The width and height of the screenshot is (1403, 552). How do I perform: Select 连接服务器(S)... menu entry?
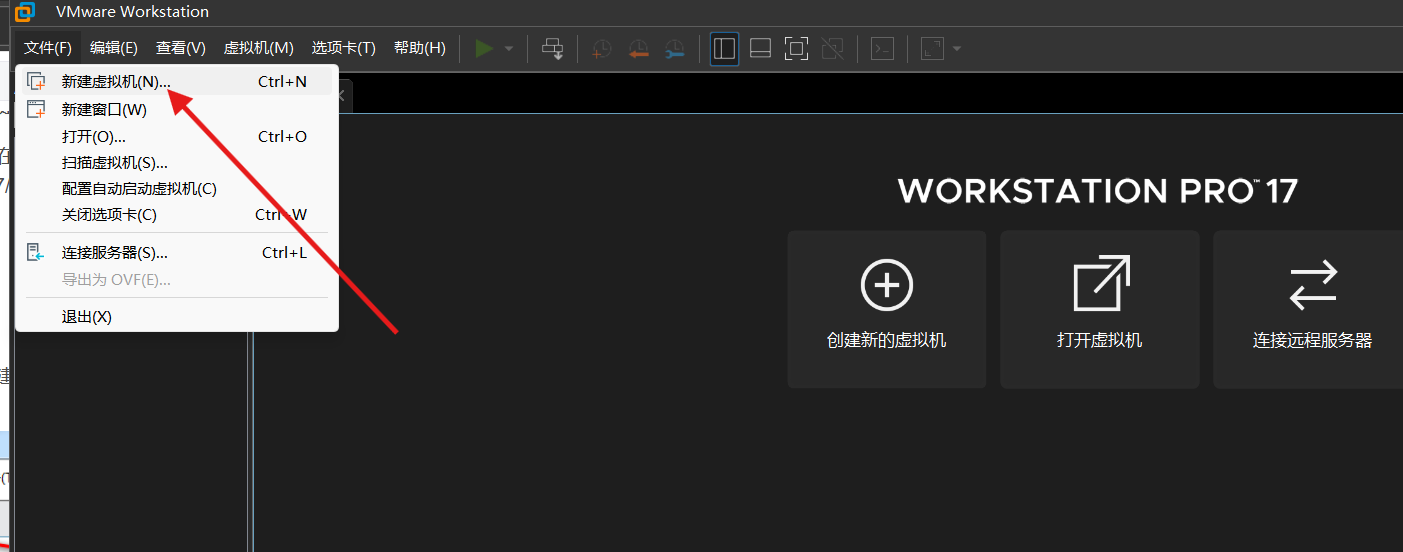pyautogui.click(x=177, y=253)
